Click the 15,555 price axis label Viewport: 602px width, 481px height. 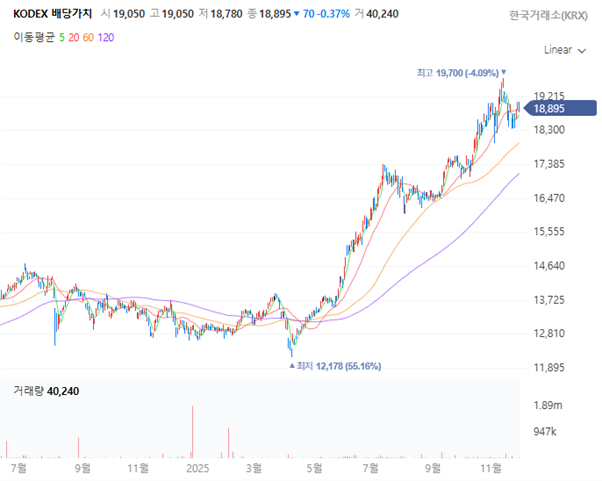tap(549, 231)
